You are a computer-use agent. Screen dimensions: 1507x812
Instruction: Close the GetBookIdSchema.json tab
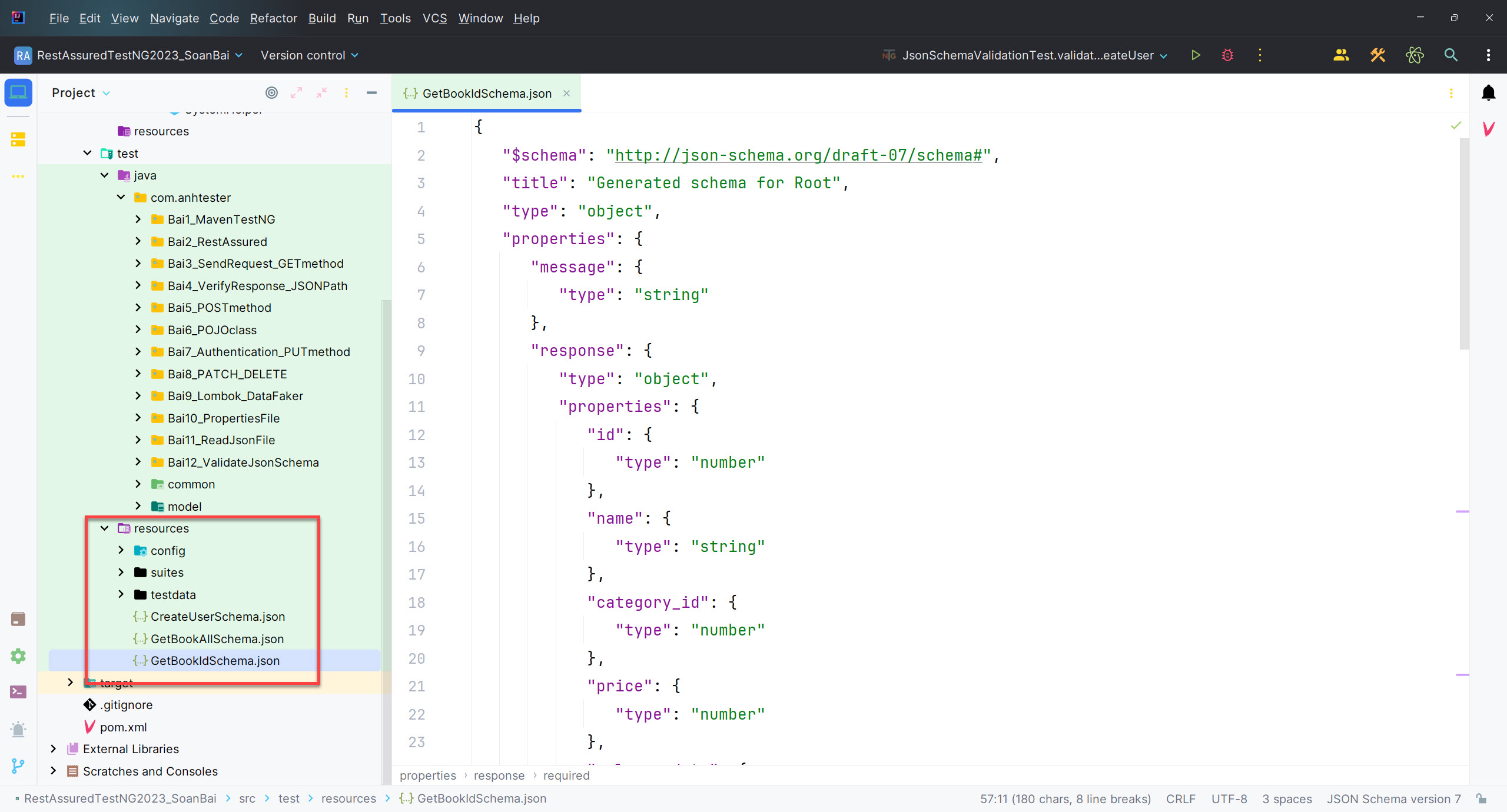(x=566, y=93)
